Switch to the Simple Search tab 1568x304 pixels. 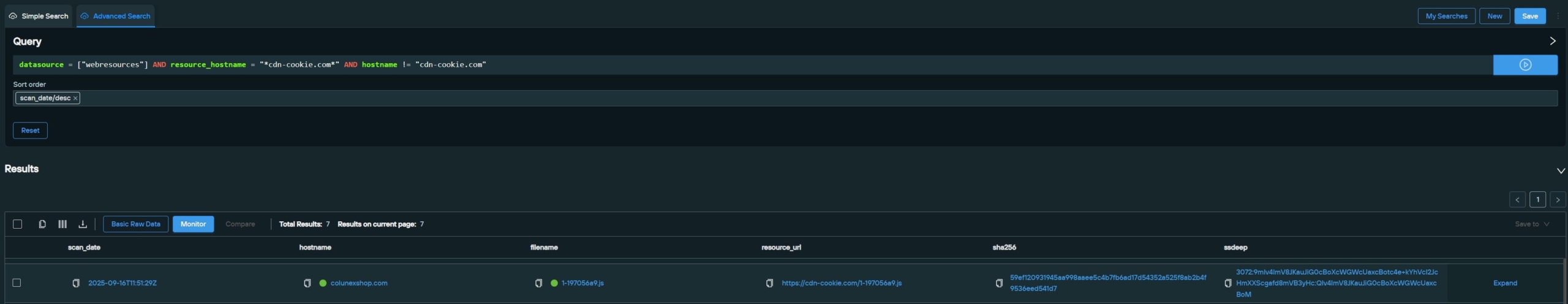tap(39, 16)
